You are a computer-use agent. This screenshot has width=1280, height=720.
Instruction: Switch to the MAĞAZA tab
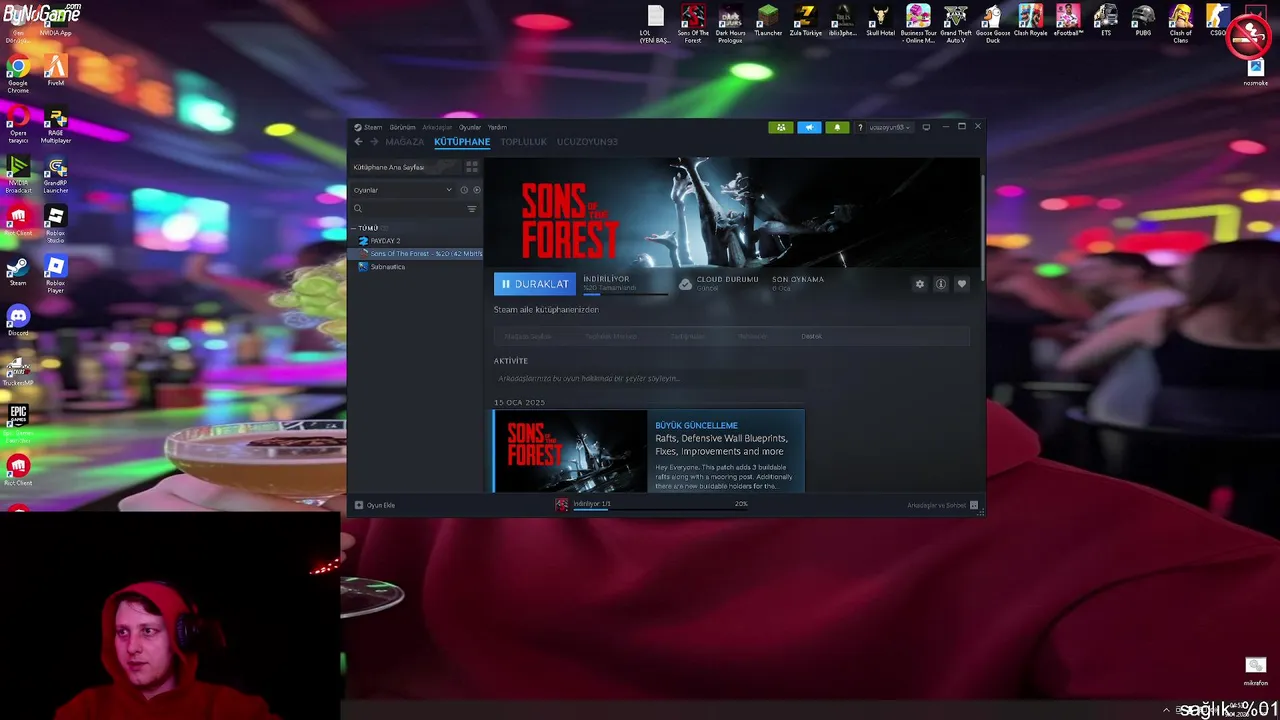(405, 142)
